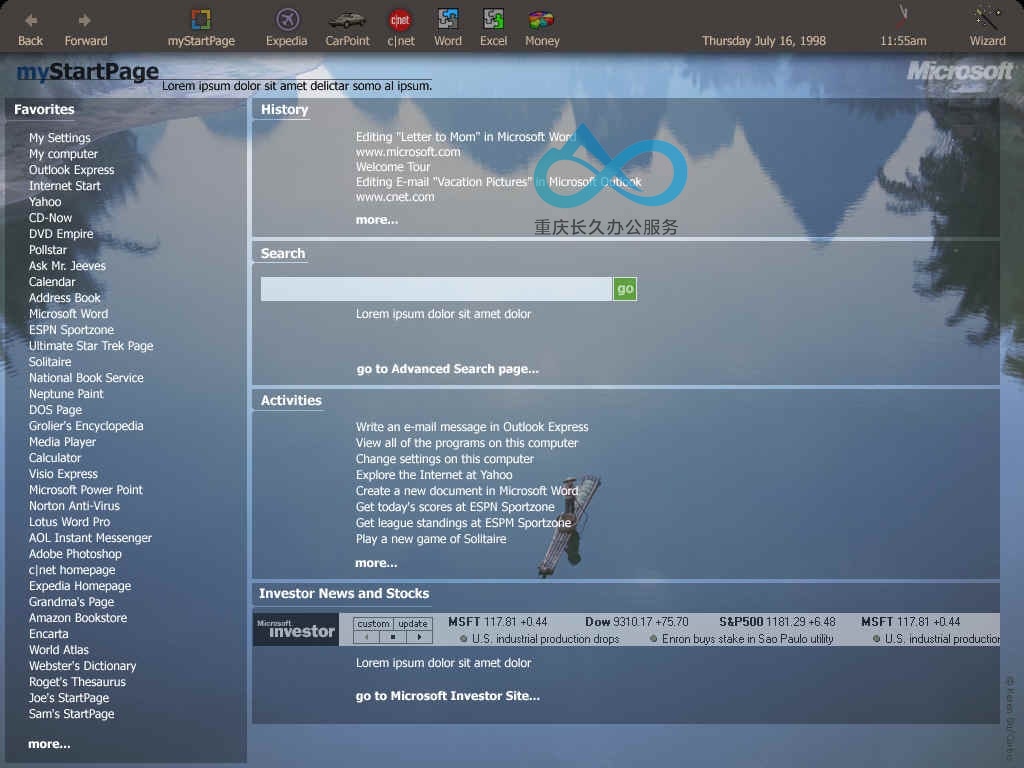Launch Excel from the top toolbar
The width and height of the screenshot is (1024, 768).
tap(493, 19)
